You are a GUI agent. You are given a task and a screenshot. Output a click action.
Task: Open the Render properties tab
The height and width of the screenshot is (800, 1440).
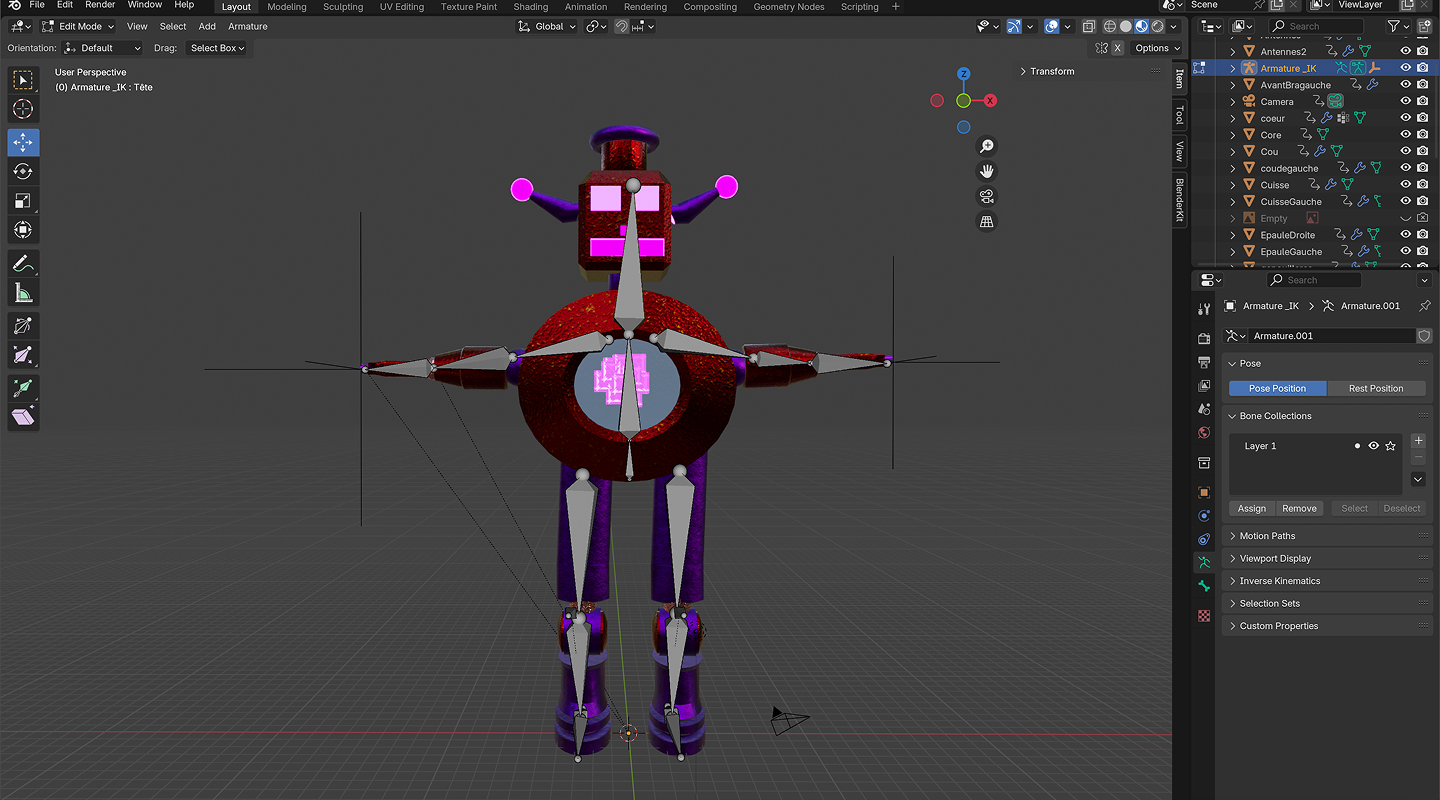[1204, 337]
